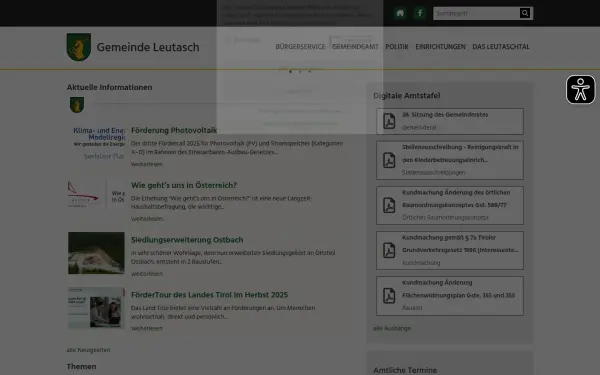
Task: Click weiterlesen under Förderung Photovoltaik
Action: coord(147,164)
